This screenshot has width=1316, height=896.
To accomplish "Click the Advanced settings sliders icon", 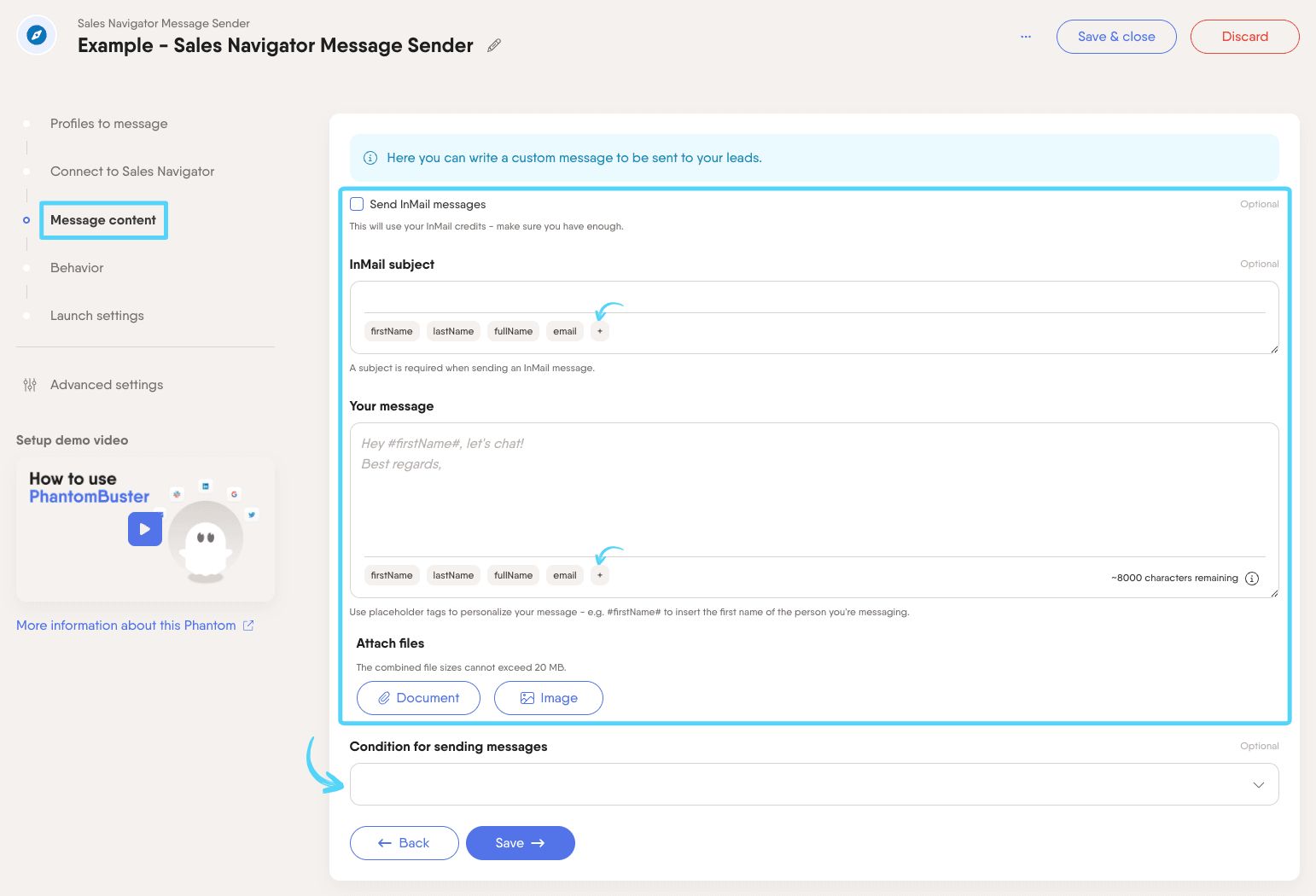I will click(x=30, y=385).
